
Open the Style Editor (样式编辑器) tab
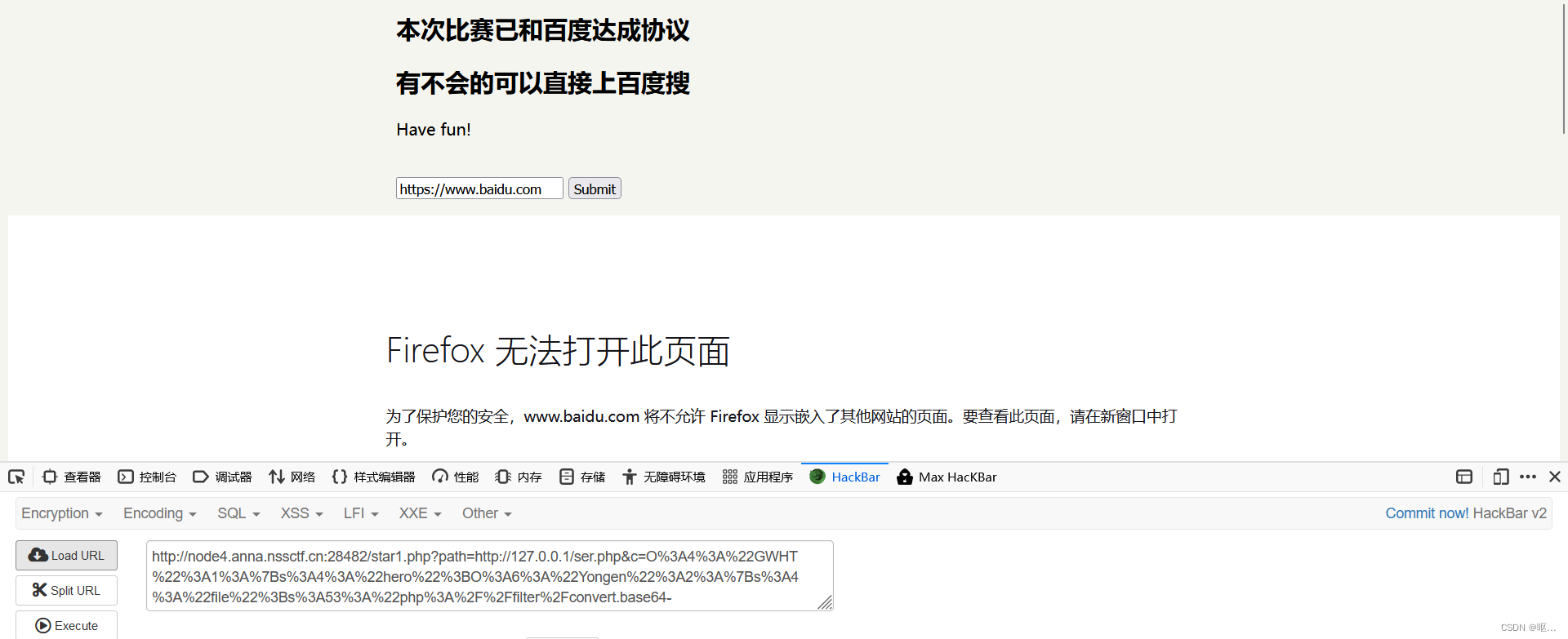click(x=374, y=477)
